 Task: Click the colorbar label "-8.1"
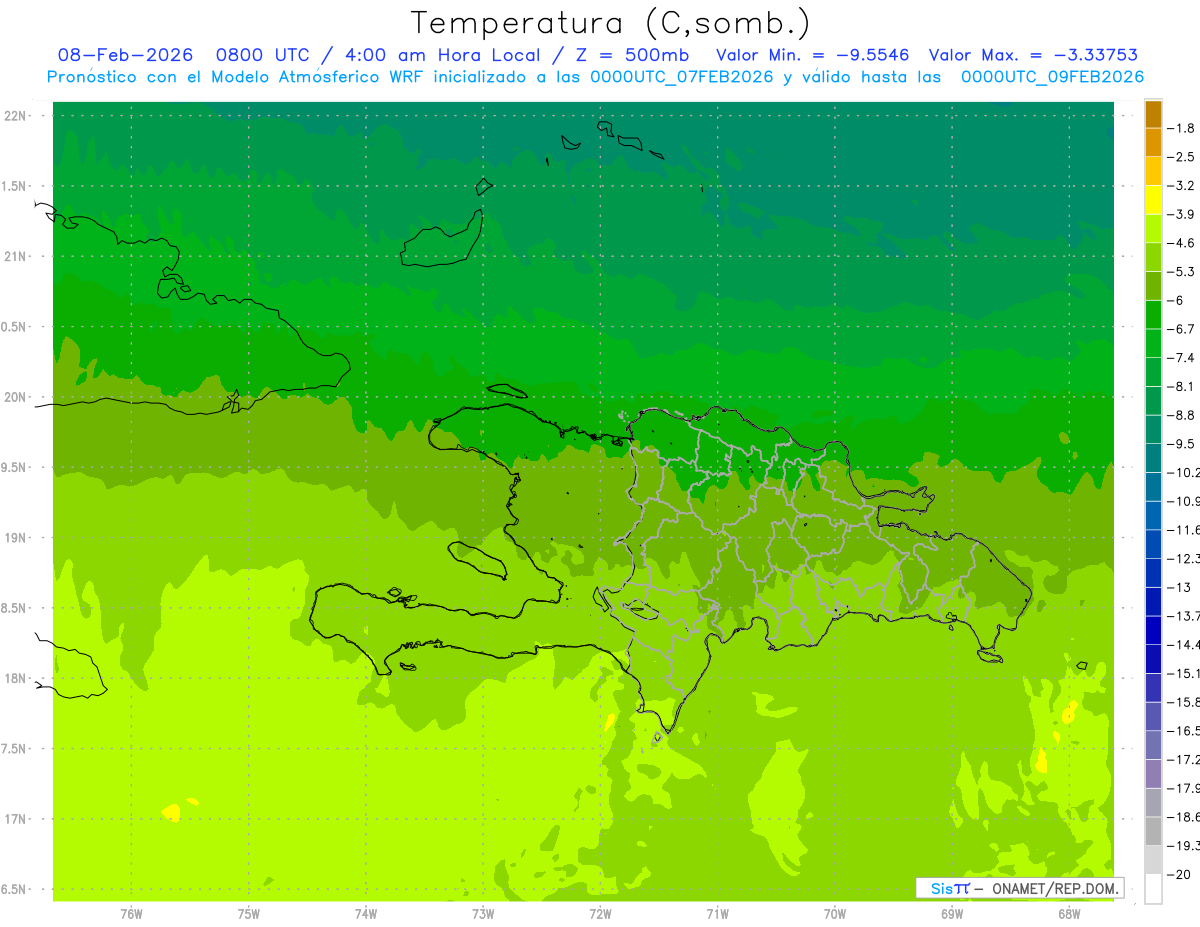pyautogui.click(x=1181, y=386)
